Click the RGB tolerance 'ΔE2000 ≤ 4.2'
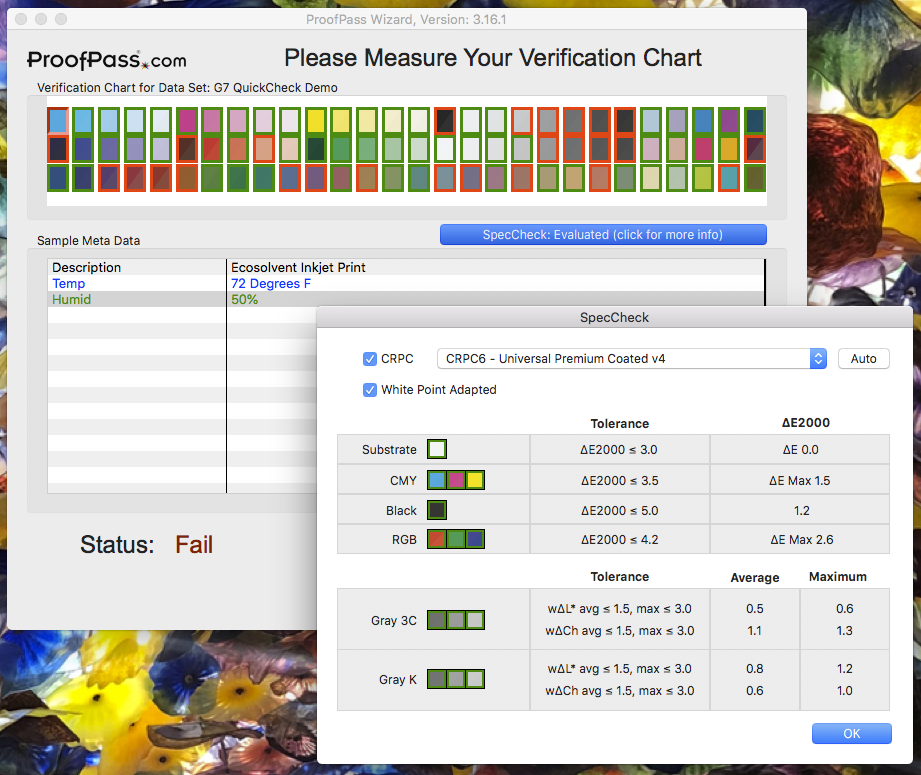 coord(619,539)
